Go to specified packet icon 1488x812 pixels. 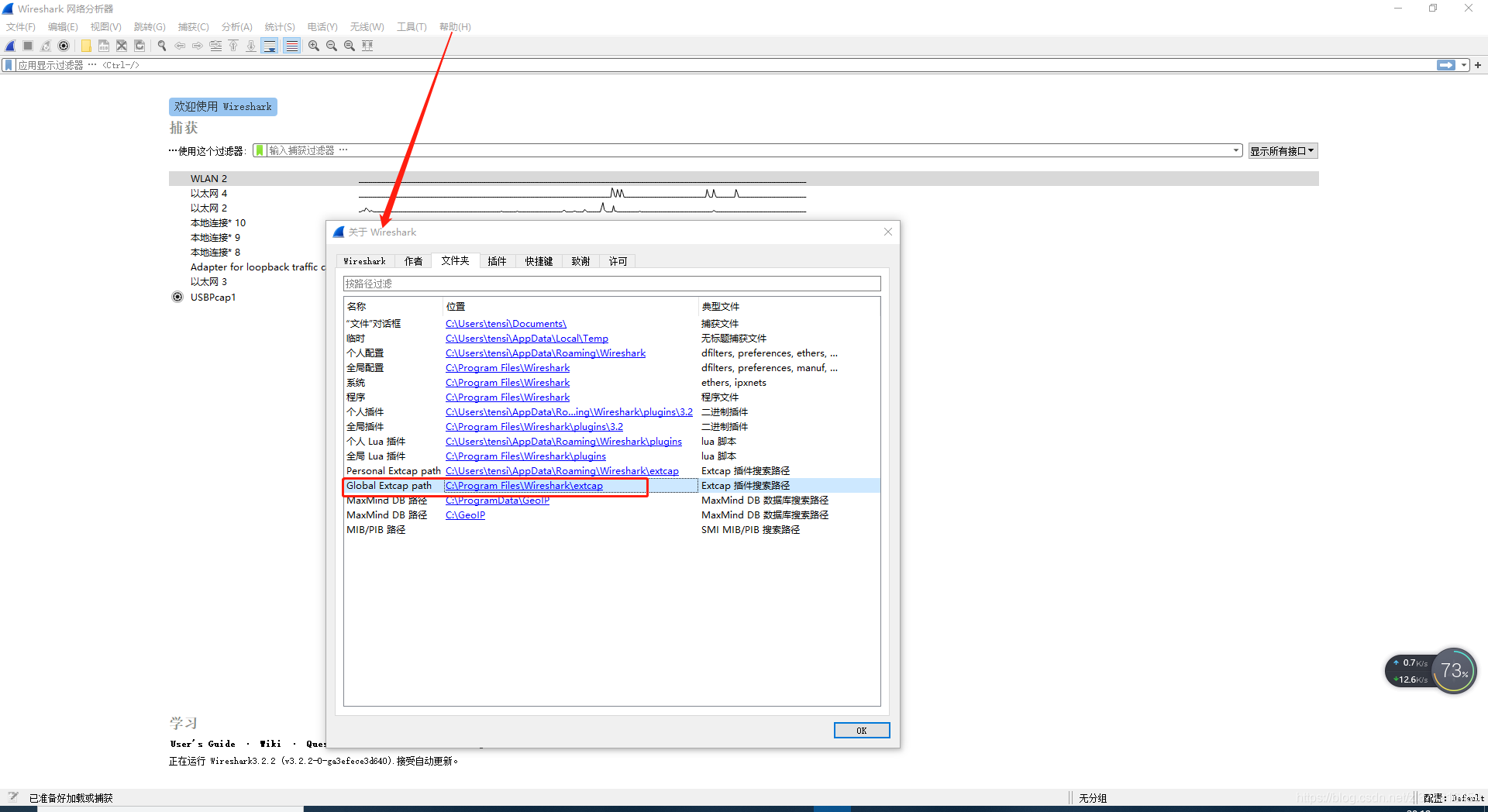pyautogui.click(x=215, y=46)
